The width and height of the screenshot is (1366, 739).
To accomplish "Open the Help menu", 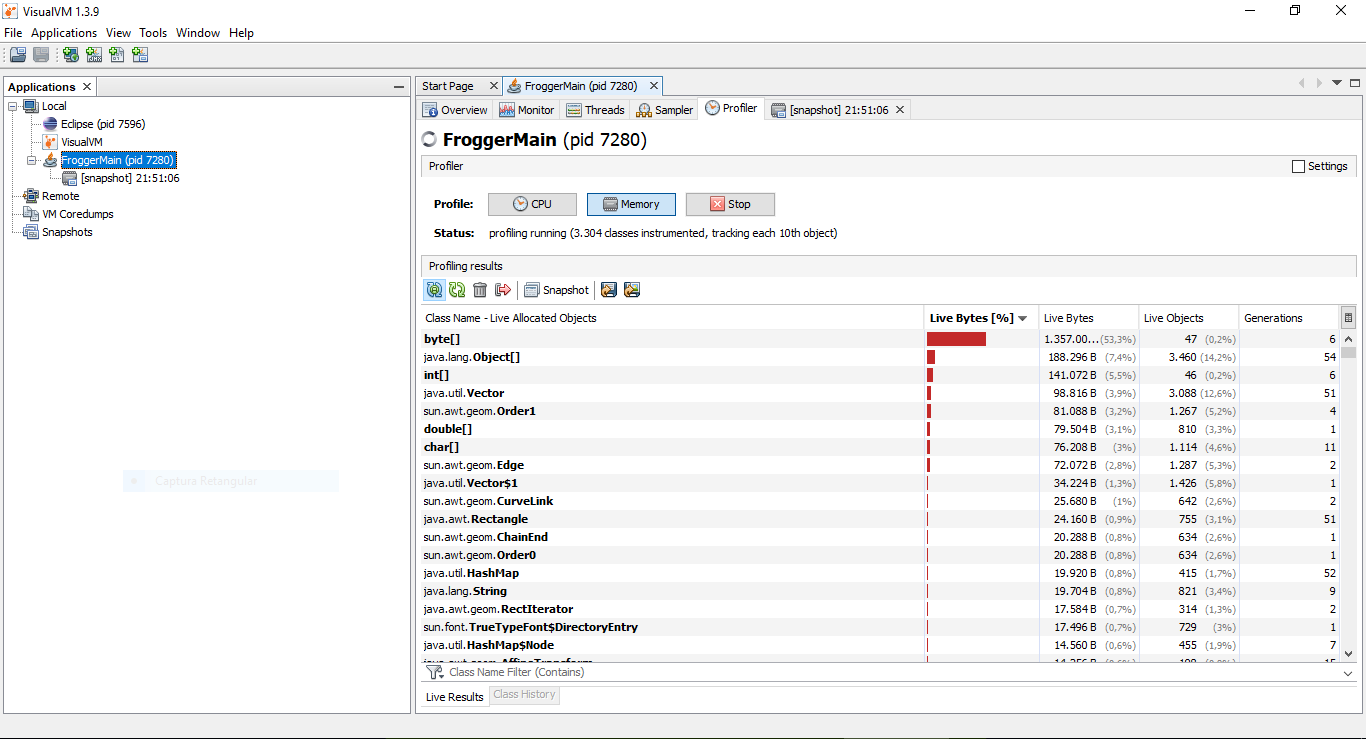I will 241,33.
